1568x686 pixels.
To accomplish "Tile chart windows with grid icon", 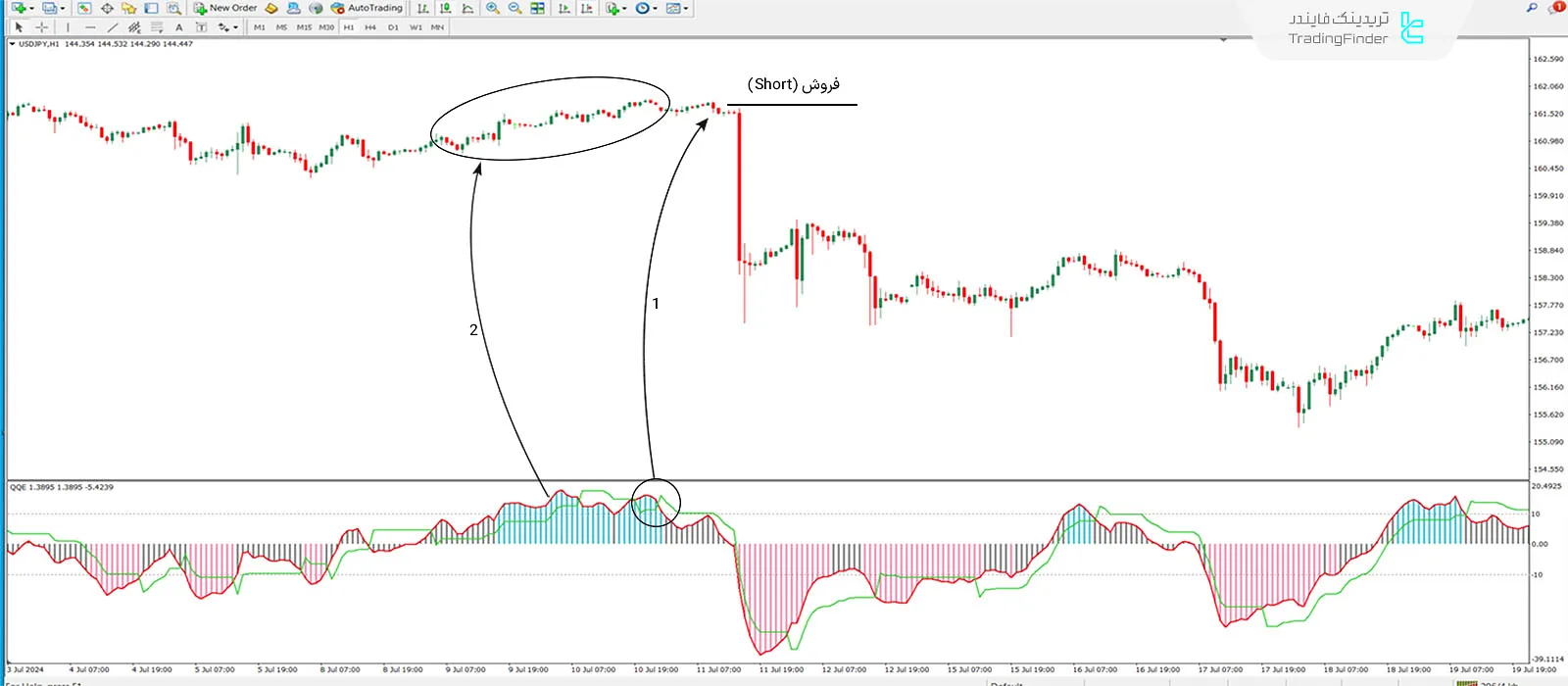I will tap(537, 8).
